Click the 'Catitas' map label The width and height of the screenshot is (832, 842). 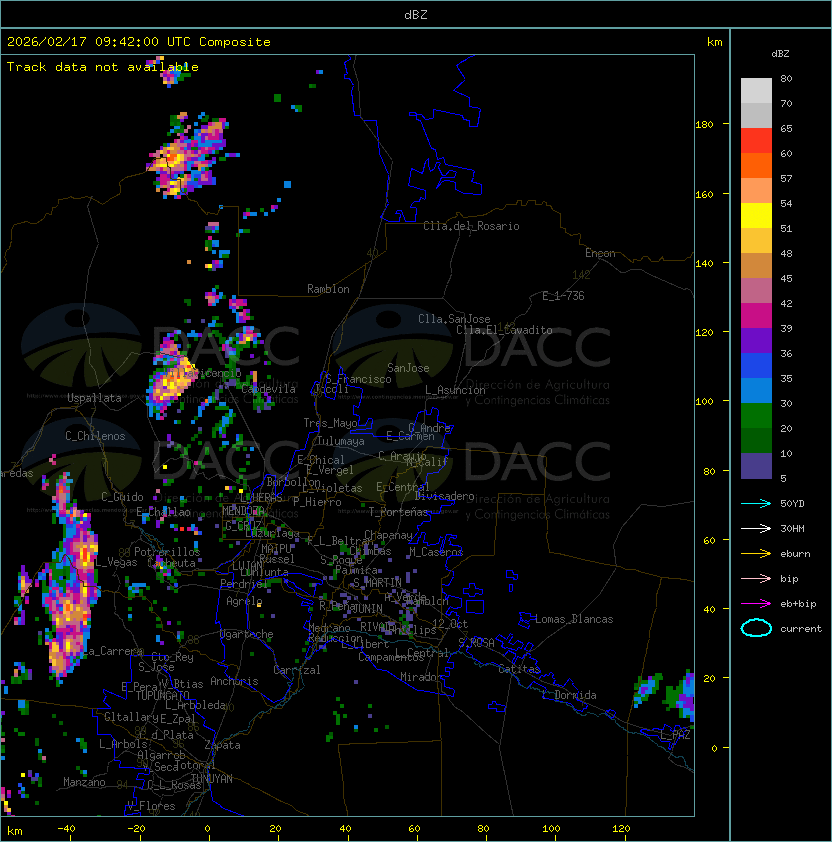[519, 669]
